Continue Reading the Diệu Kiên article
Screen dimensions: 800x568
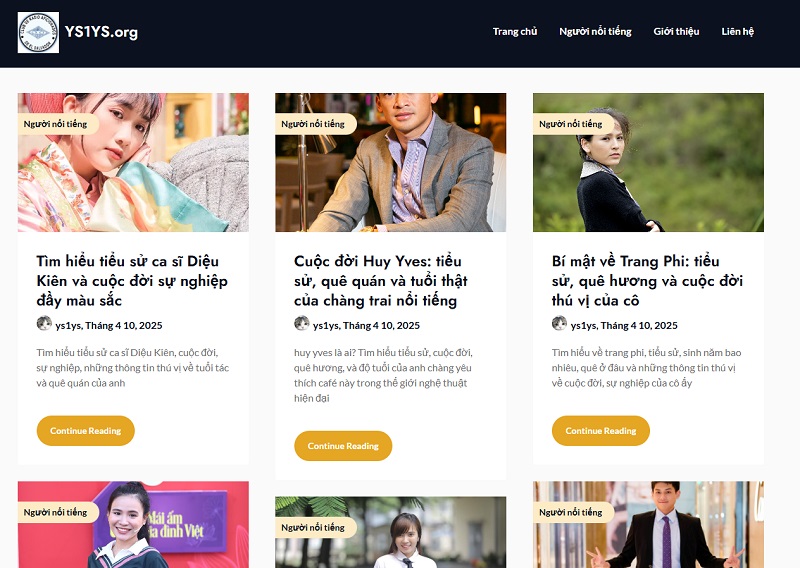point(86,431)
